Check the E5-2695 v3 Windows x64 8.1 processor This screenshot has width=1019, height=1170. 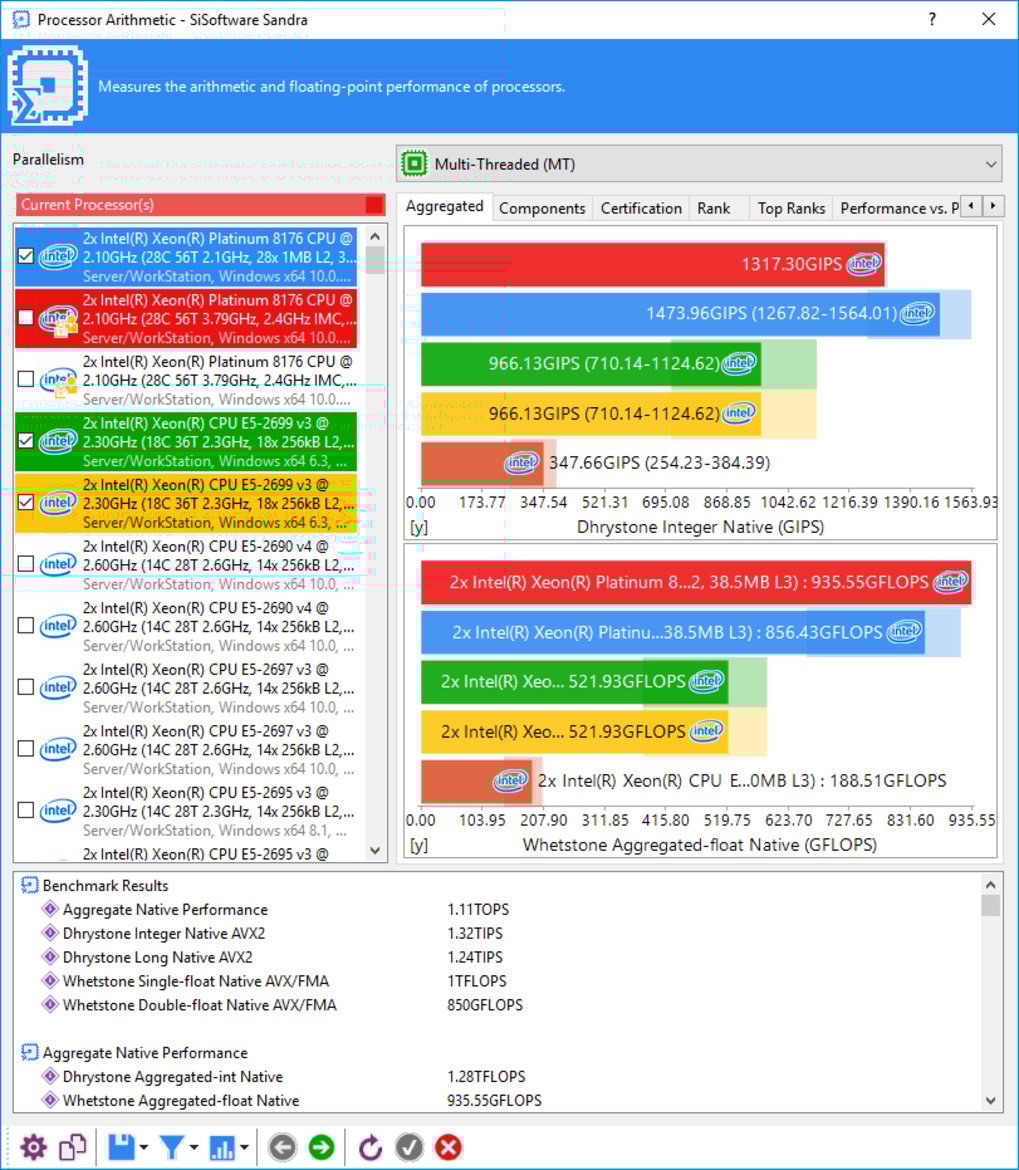pyautogui.click(x=25, y=810)
